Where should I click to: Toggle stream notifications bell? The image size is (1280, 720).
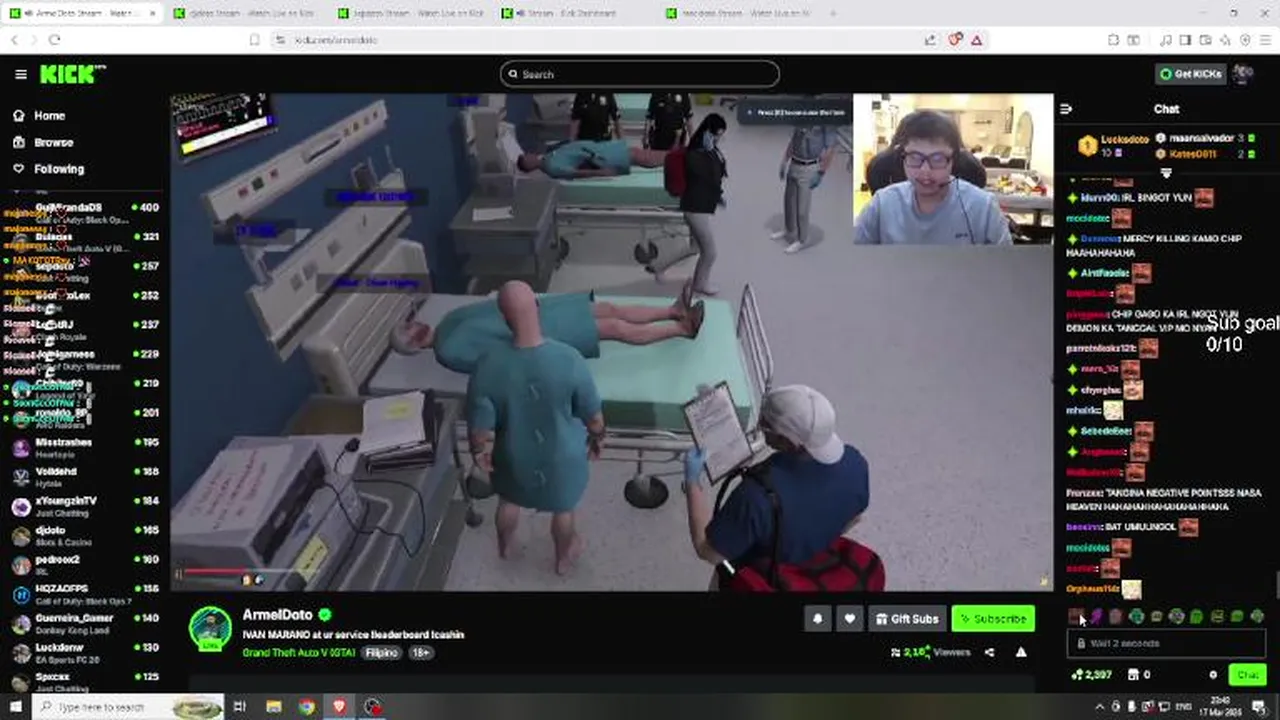[x=817, y=619]
